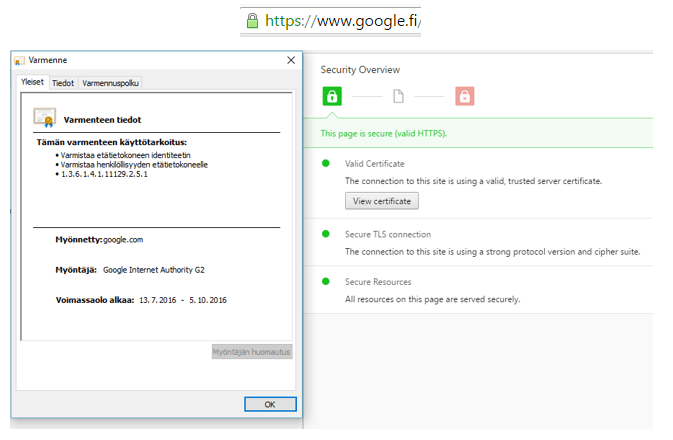The width and height of the screenshot is (673, 440).
Task: Close the Varmenne dialog
Action: 291,60
